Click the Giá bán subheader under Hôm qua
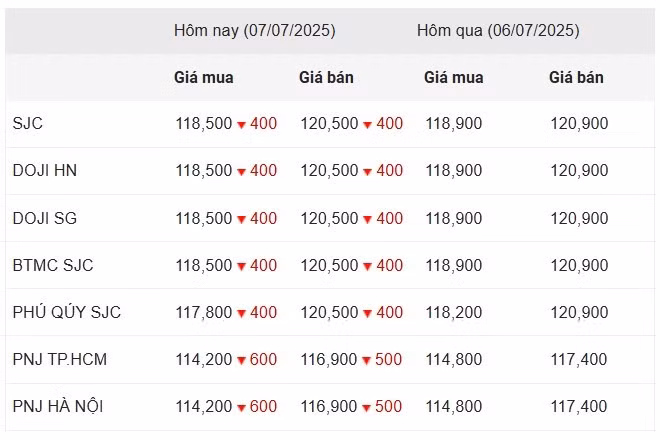This screenshot has width=660, height=440. 576,77
